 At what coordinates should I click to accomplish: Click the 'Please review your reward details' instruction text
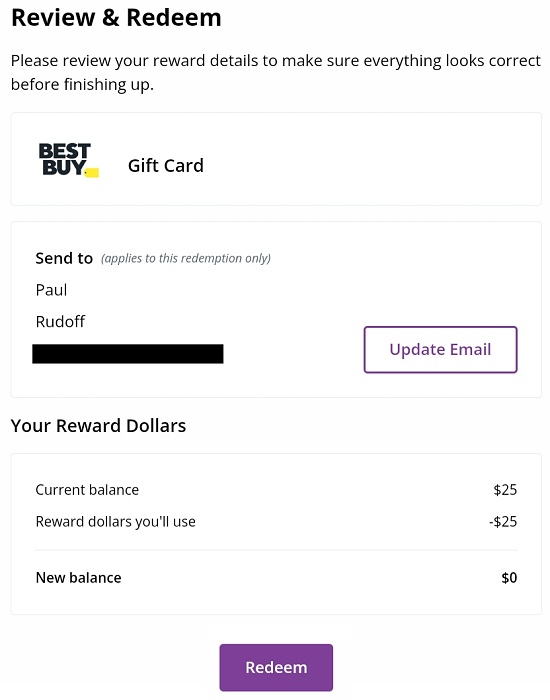pos(275,60)
